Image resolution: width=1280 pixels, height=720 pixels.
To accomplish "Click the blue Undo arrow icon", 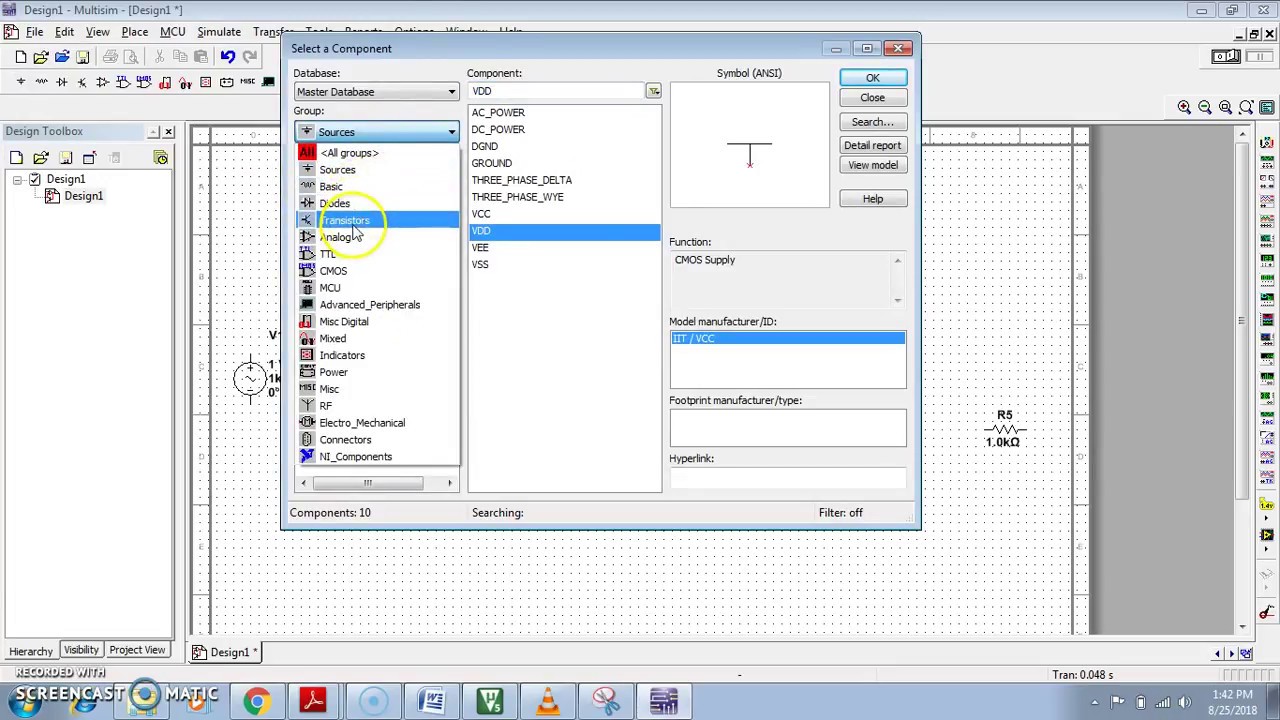I will (x=228, y=57).
